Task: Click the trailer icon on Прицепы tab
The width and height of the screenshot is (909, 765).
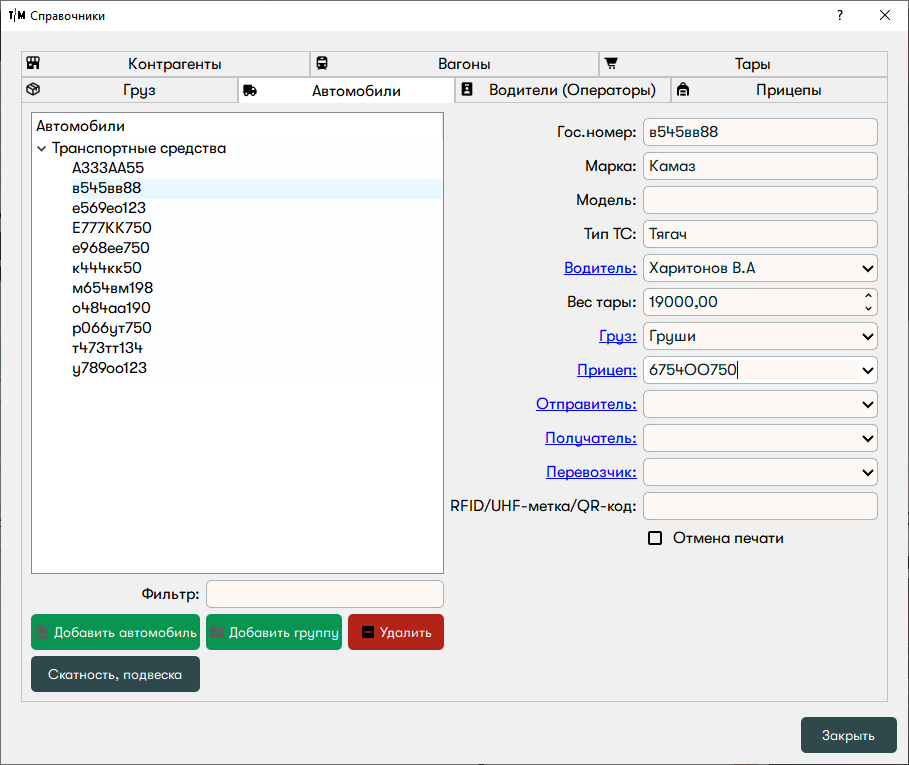Action: point(683,90)
